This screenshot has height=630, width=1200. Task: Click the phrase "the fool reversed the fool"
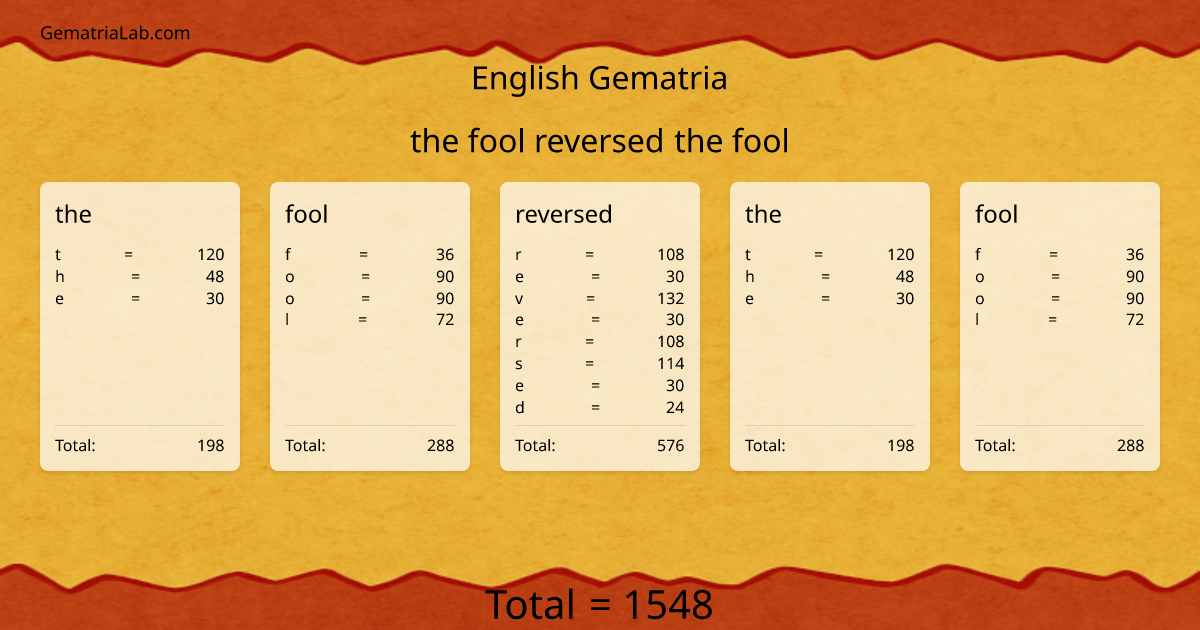[600, 141]
